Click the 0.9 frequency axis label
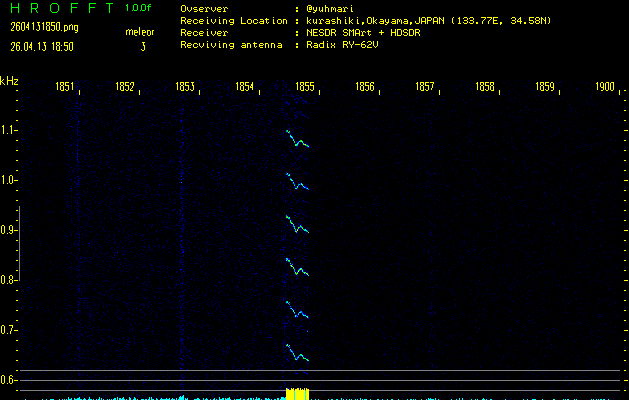Image resolution: width=629 pixels, height=400 pixels. 9,231
